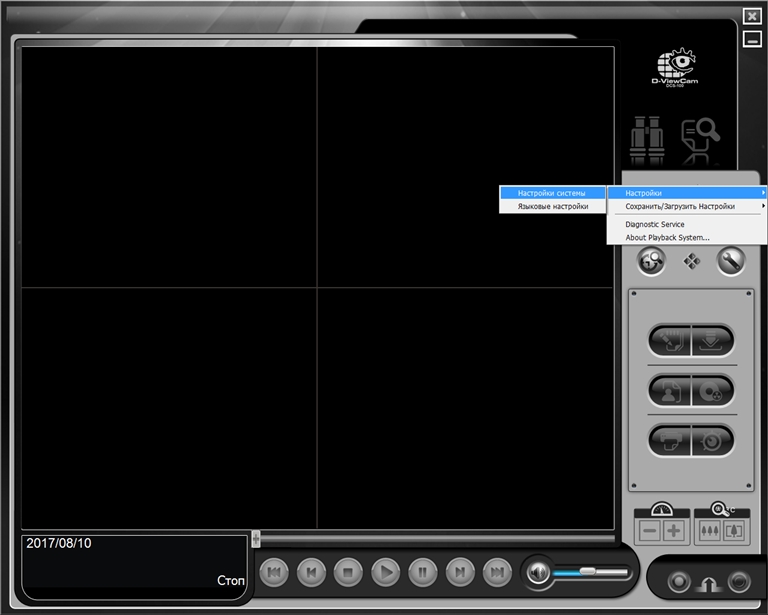The height and width of the screenshot is (615, 768).
Task: Open Diagnostic Service
Action: [x=654, y=224]
